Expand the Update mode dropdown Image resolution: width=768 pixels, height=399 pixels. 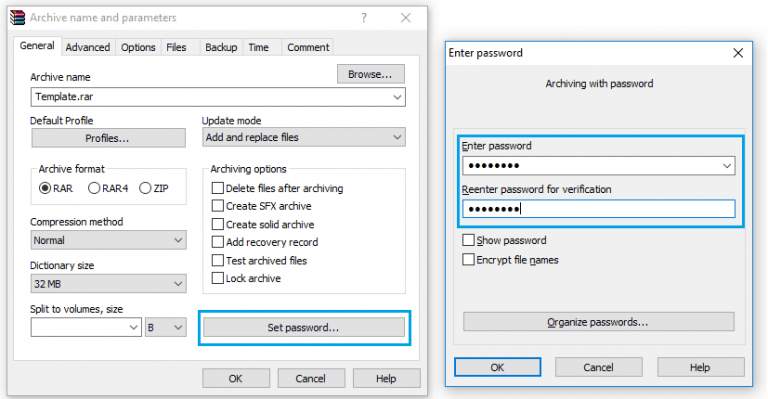pos(304,138)
